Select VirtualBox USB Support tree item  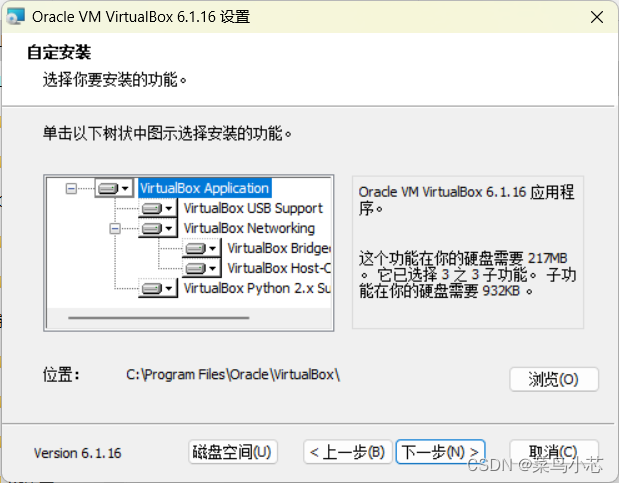click(253, 208)
